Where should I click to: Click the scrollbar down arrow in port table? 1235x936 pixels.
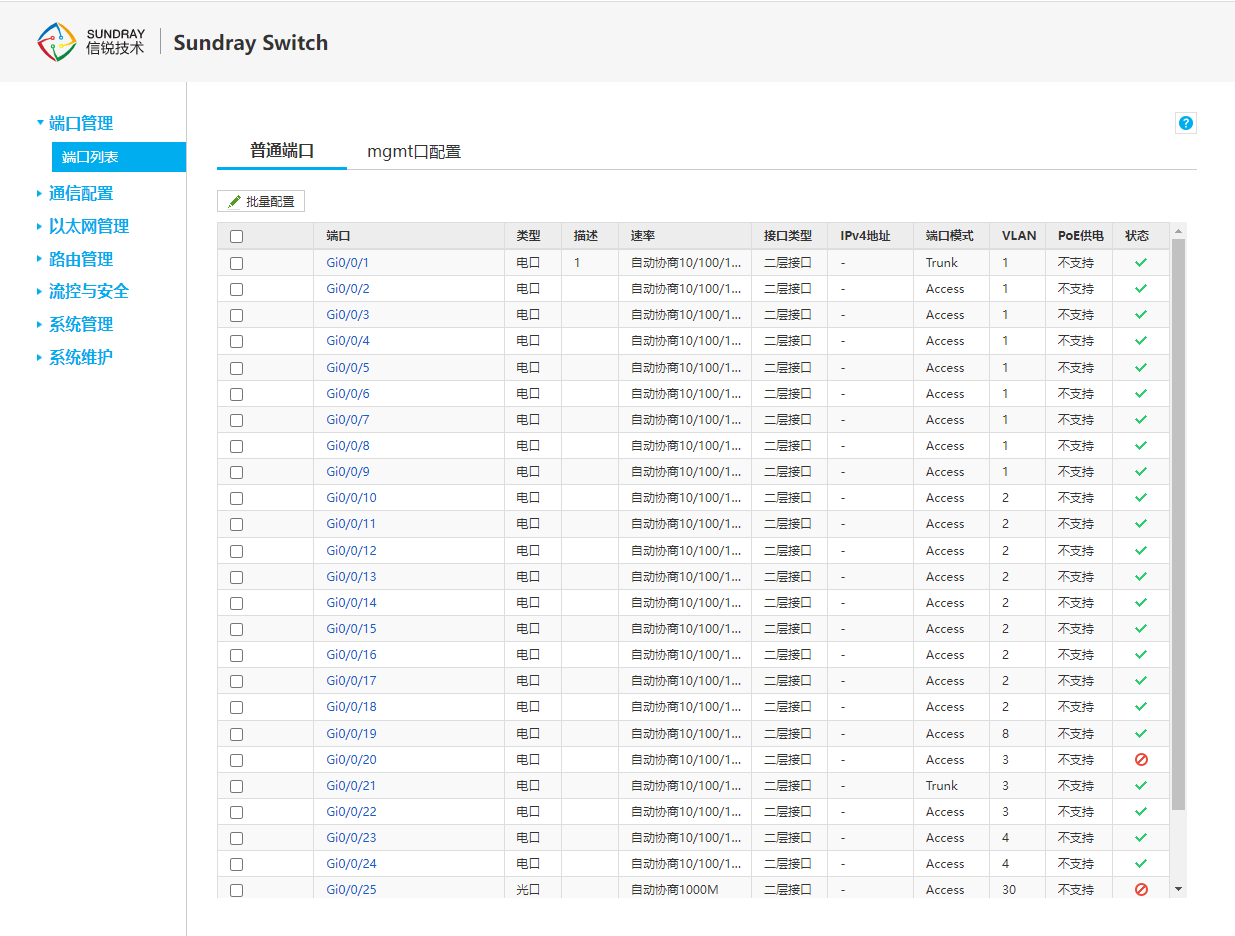click(x=1178, y=889)
